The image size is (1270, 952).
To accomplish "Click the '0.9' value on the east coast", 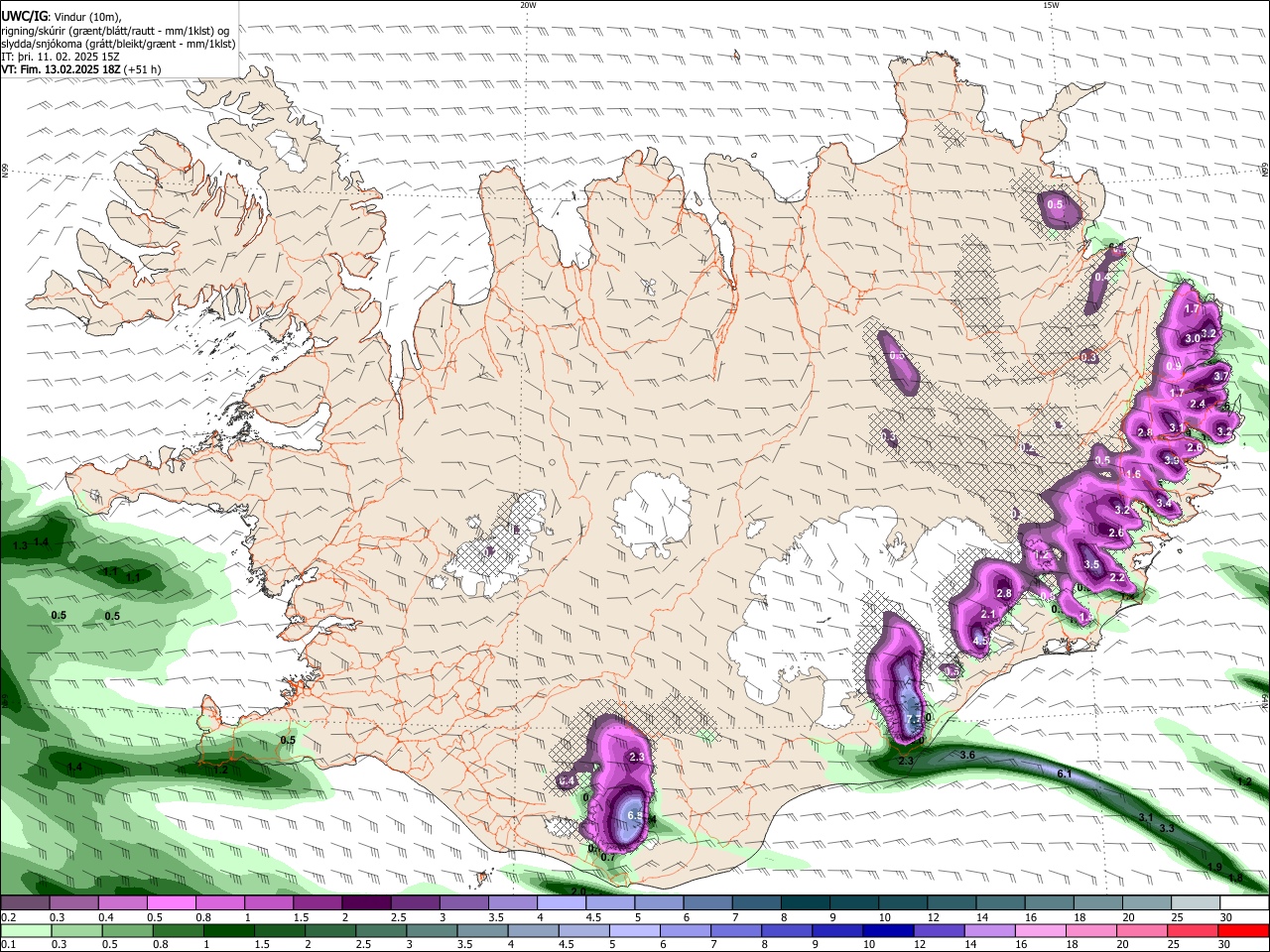I will (x=1174, y=366).
